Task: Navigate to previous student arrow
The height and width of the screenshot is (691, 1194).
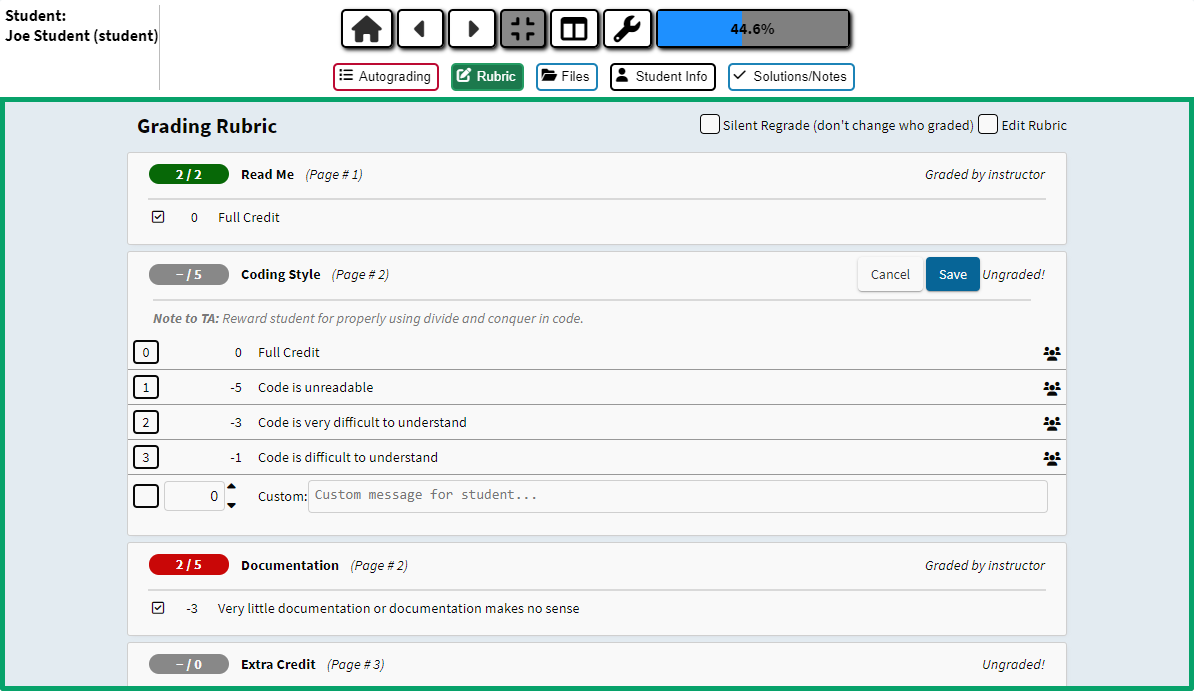Action: [420, 29]
